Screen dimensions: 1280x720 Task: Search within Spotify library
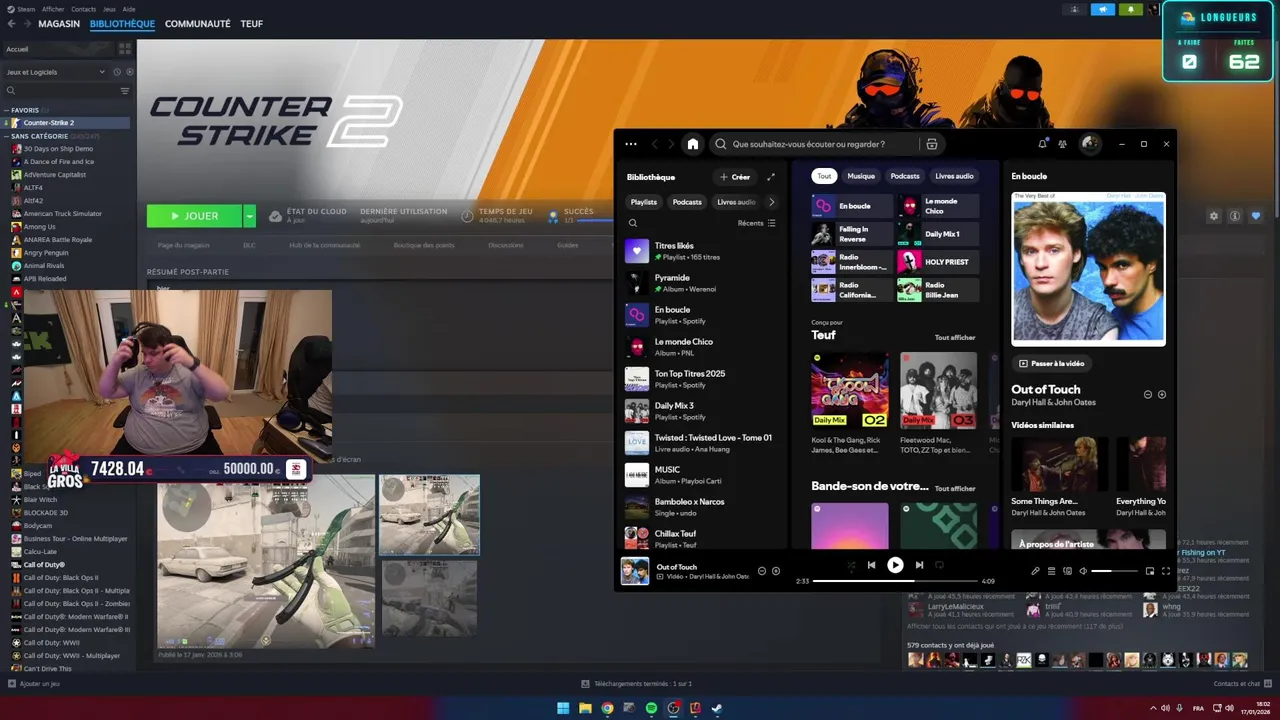[x=633, y=223]
